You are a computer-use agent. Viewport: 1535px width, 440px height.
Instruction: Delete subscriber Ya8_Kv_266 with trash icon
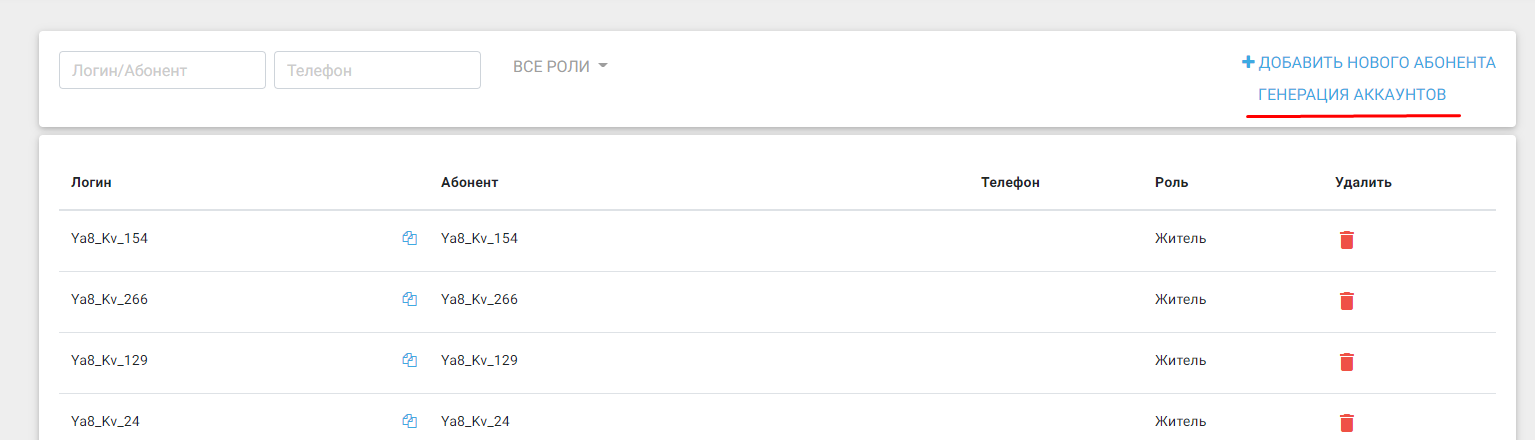[x=1347, y=301]
